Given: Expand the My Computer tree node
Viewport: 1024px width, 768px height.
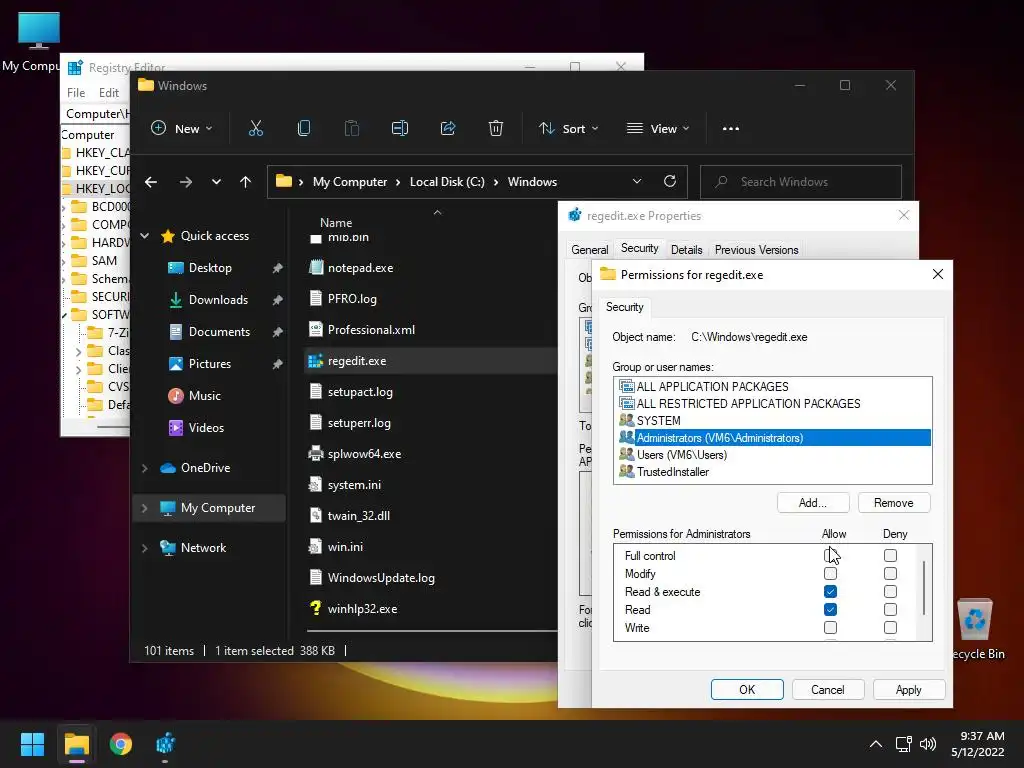Looking at the screenshot, I should click(145, 507).
